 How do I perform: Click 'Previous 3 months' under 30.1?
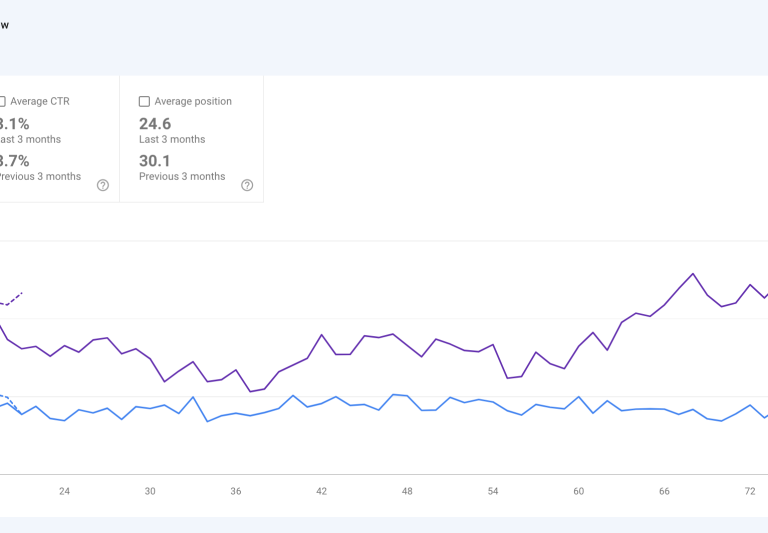click(x=182, y=177)
